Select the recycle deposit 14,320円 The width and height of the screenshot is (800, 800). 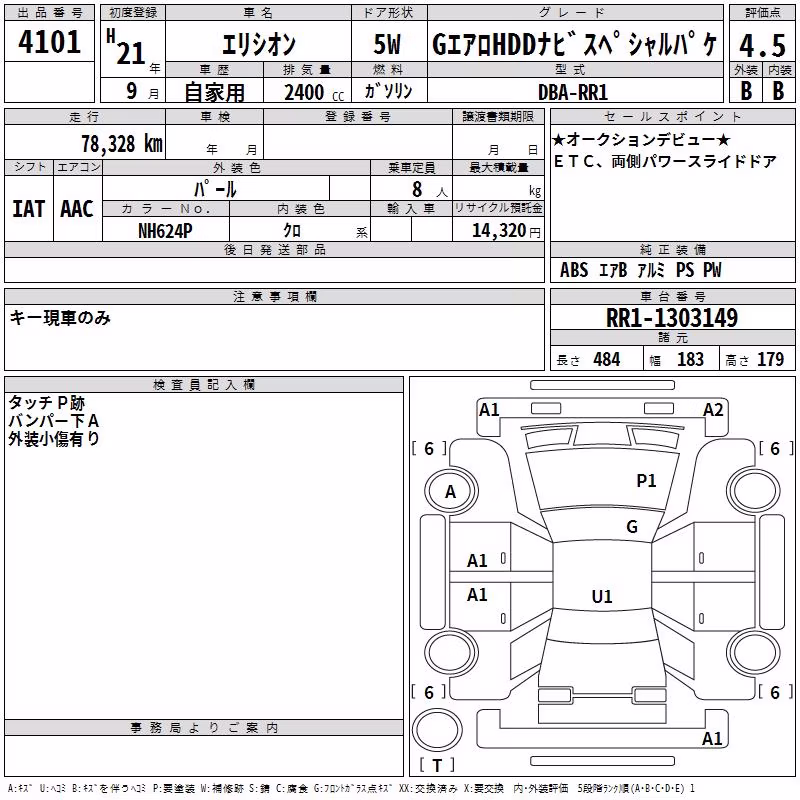click(506, 231)
